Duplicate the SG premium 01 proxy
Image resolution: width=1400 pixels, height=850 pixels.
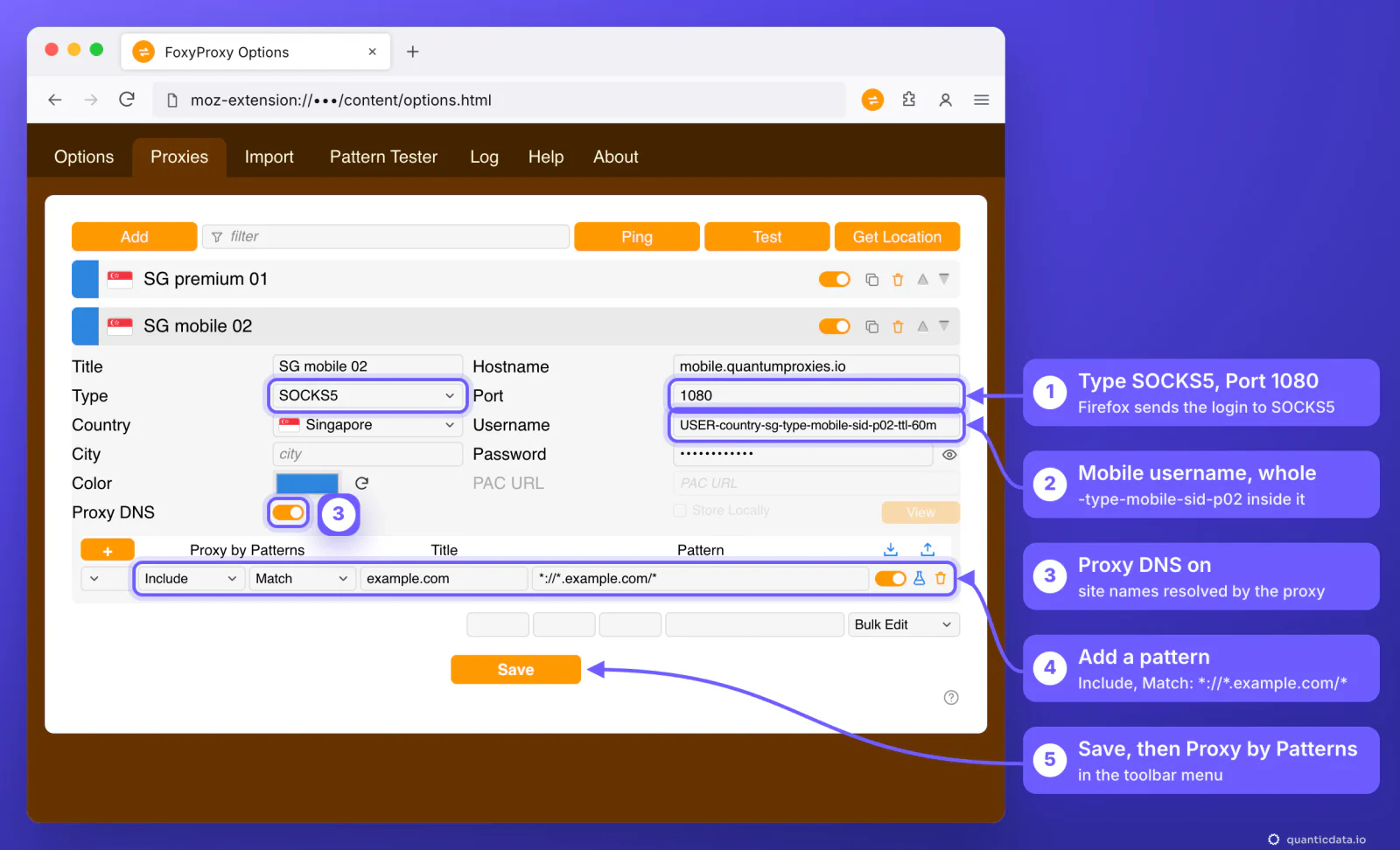pyautogui.click(x=871, y=280)
